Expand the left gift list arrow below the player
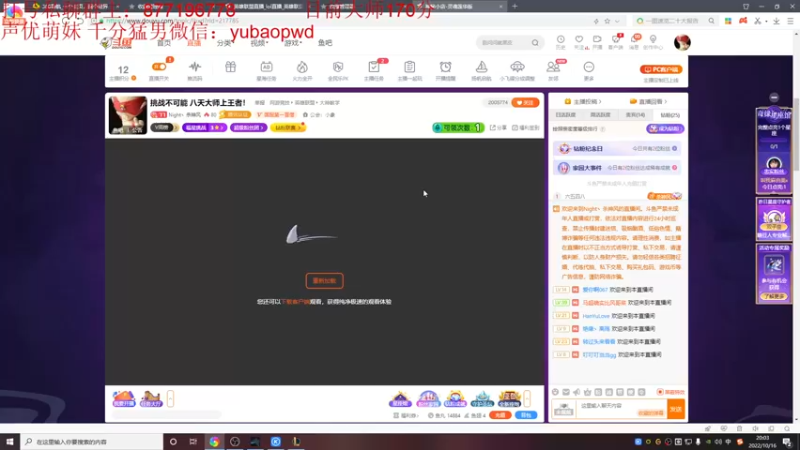The image size is (800, 450). 170,398
